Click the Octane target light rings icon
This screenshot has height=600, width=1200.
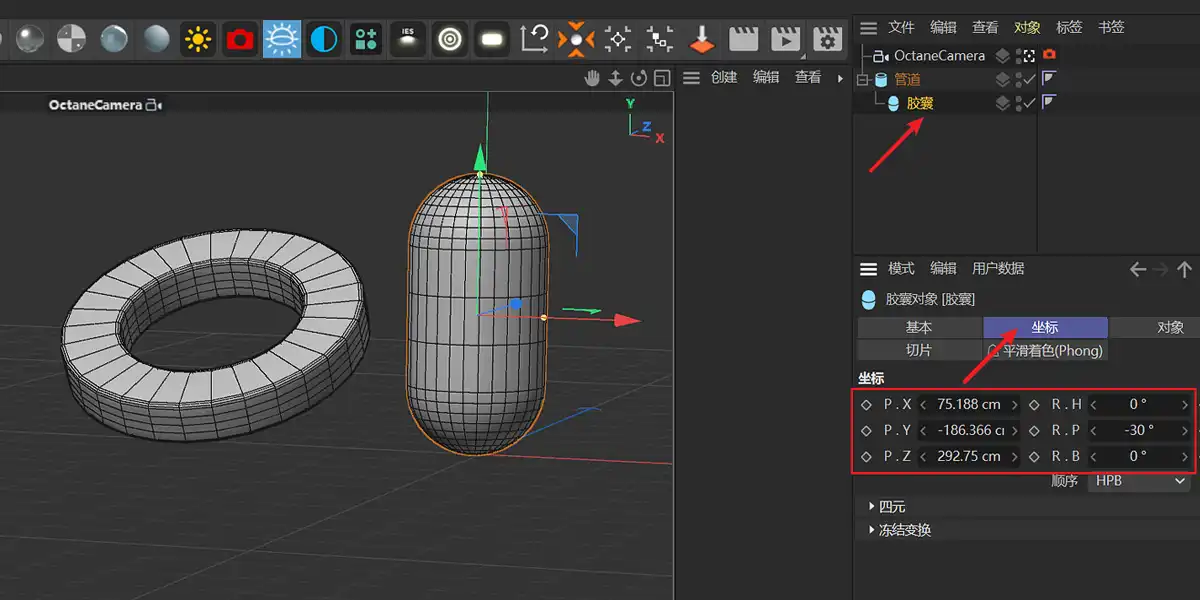click(x=450, y=39)
